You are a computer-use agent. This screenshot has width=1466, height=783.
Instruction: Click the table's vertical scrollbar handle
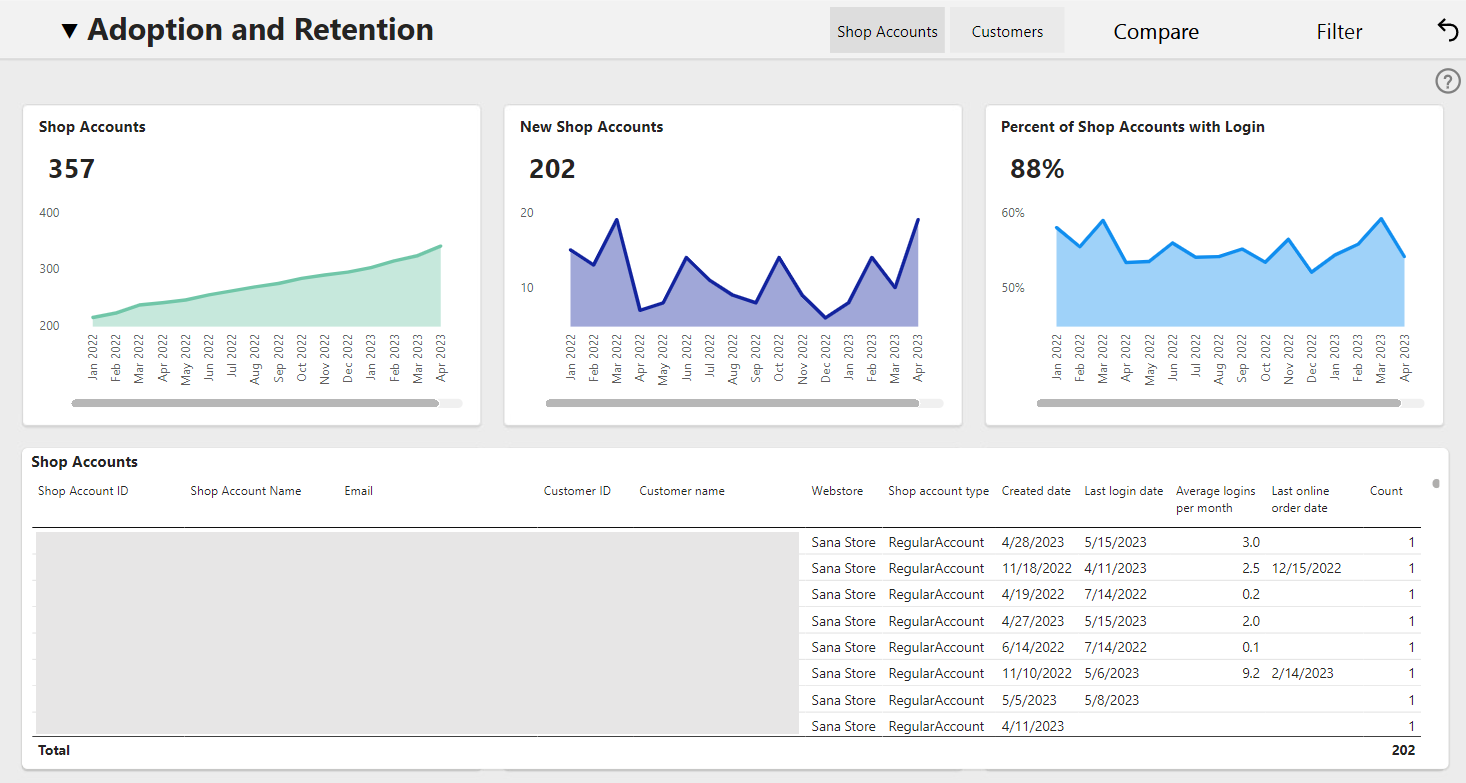1436,483
